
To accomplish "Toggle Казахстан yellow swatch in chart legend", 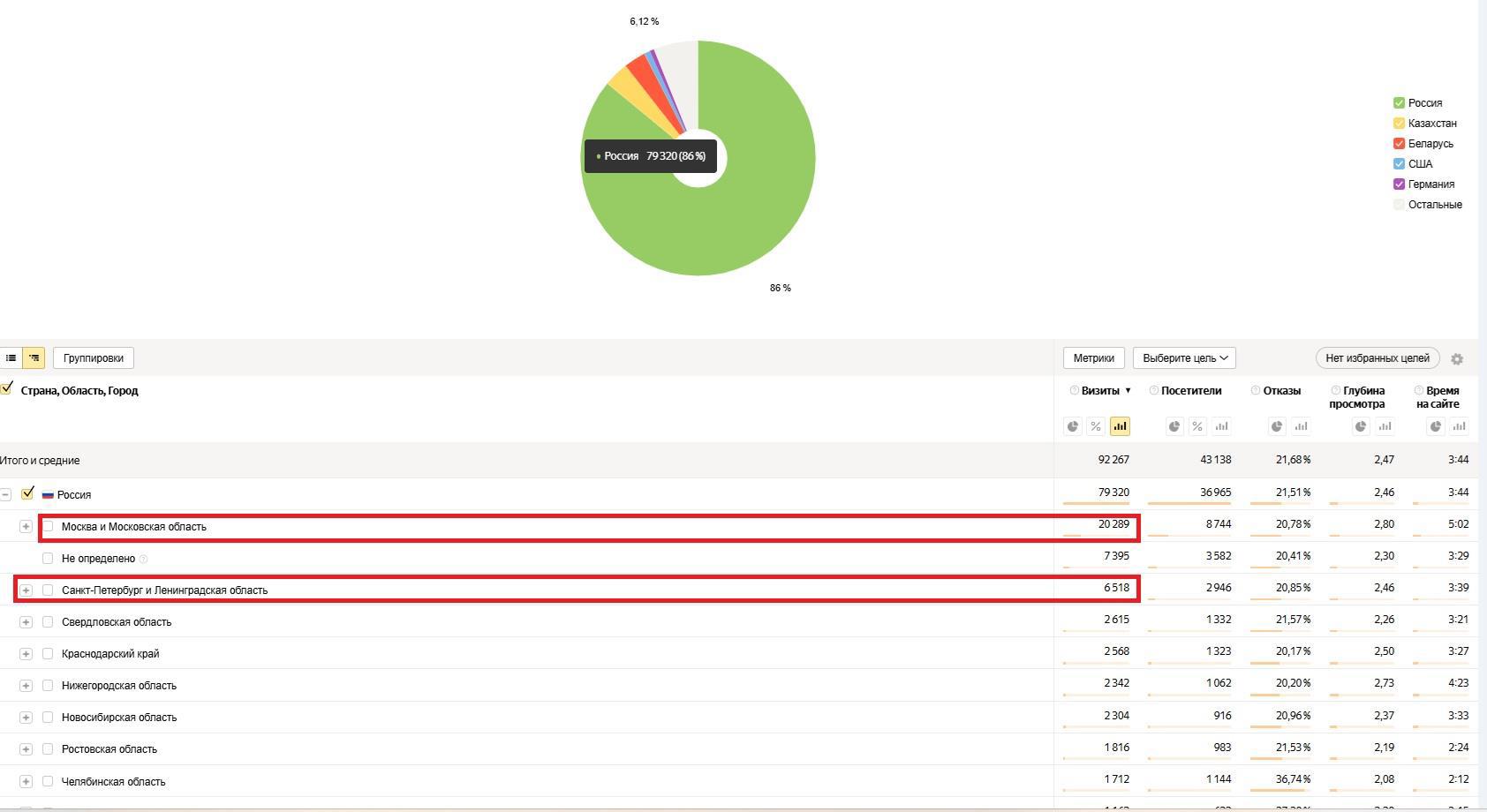I will click(1399, 124).
